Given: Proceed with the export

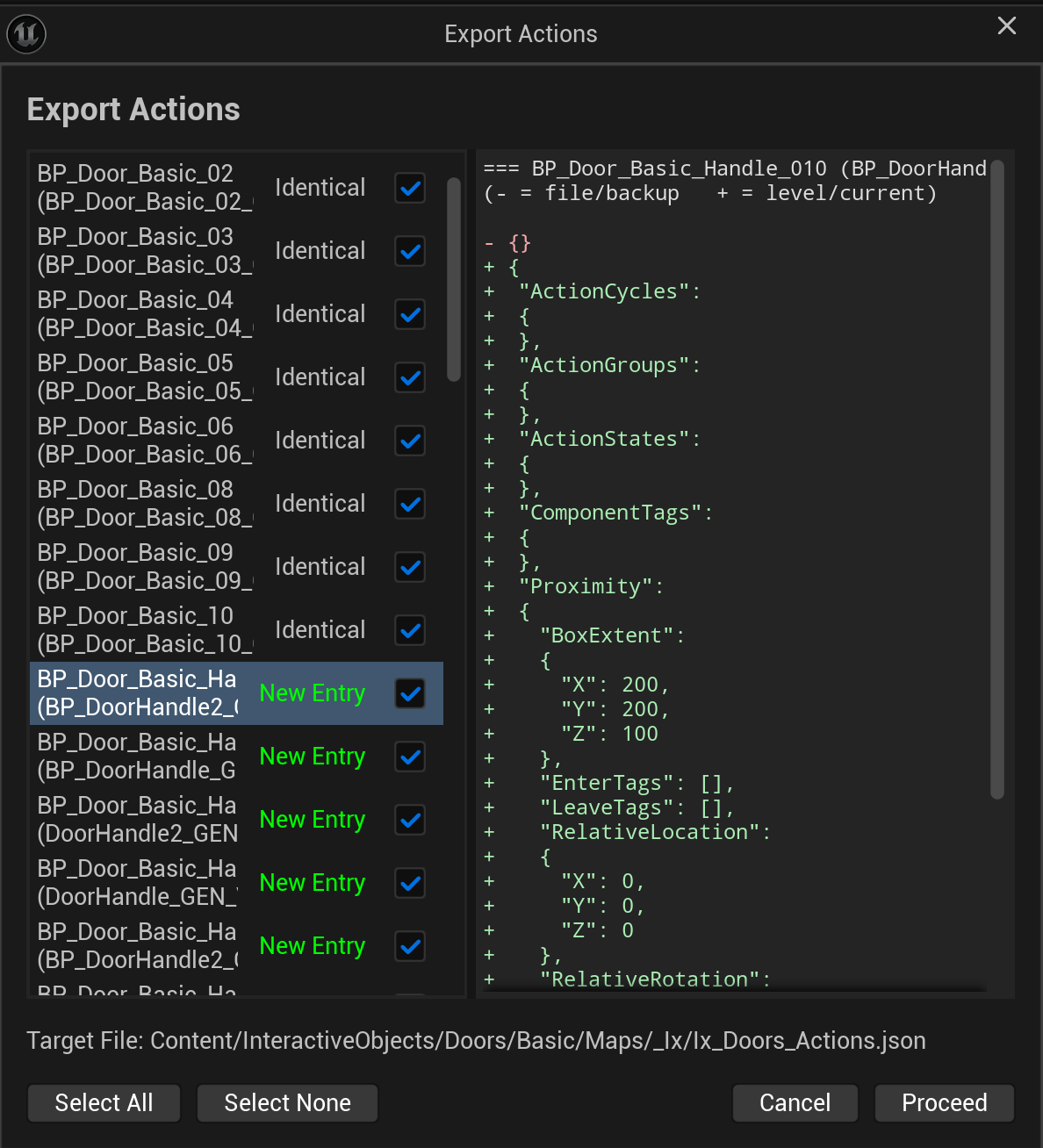Looking at the screenshot, I should 944,1103.
